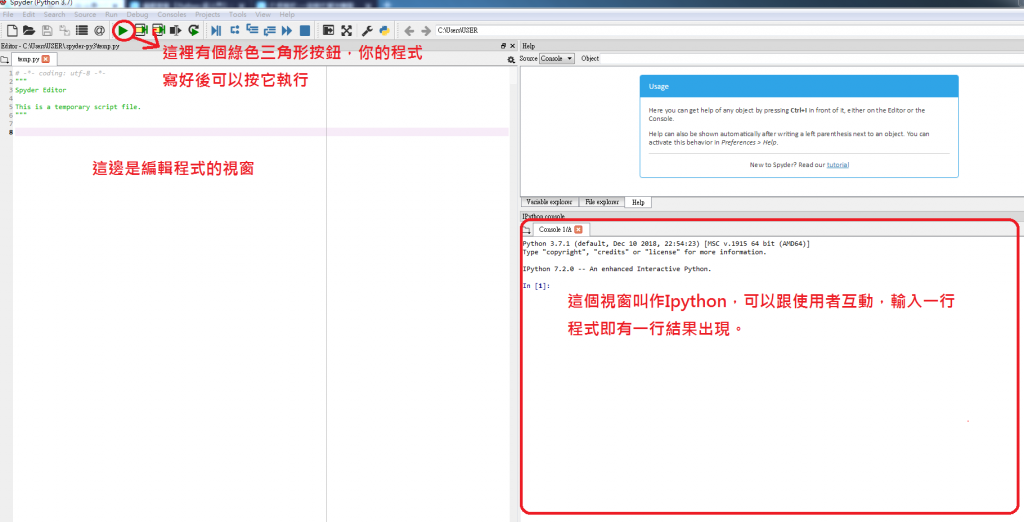Click the 'Spyder Editor' docstring line
This screenshot has width=1024, height=522.
tap(40, 90)
